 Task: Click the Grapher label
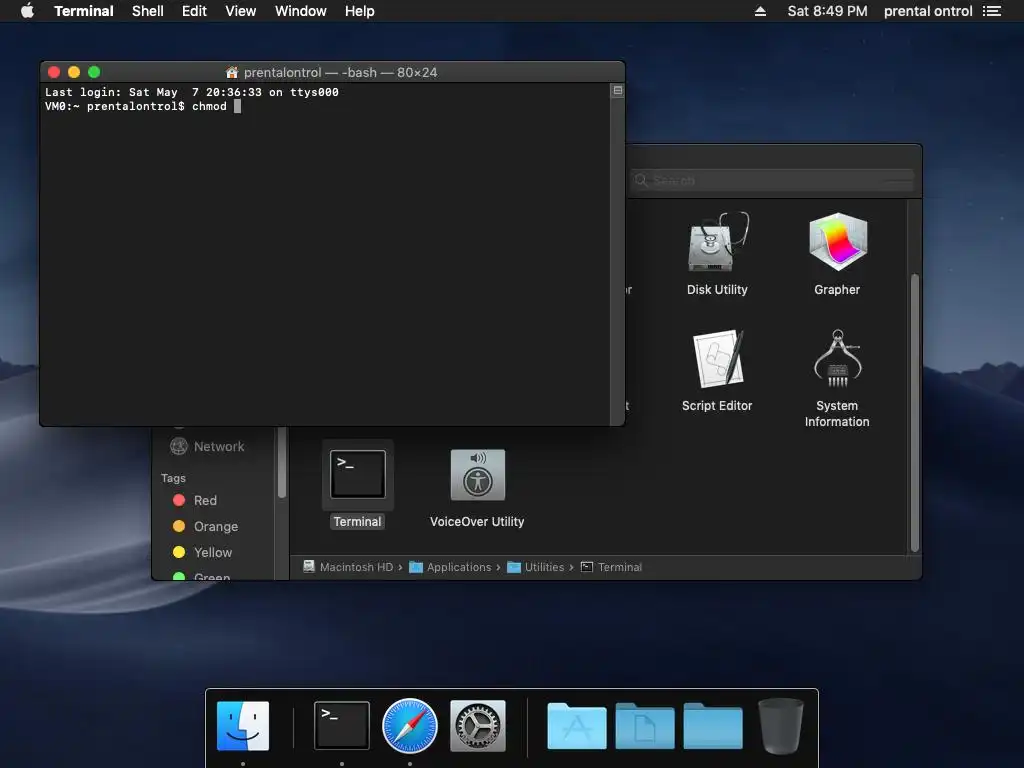click(837, 289)
